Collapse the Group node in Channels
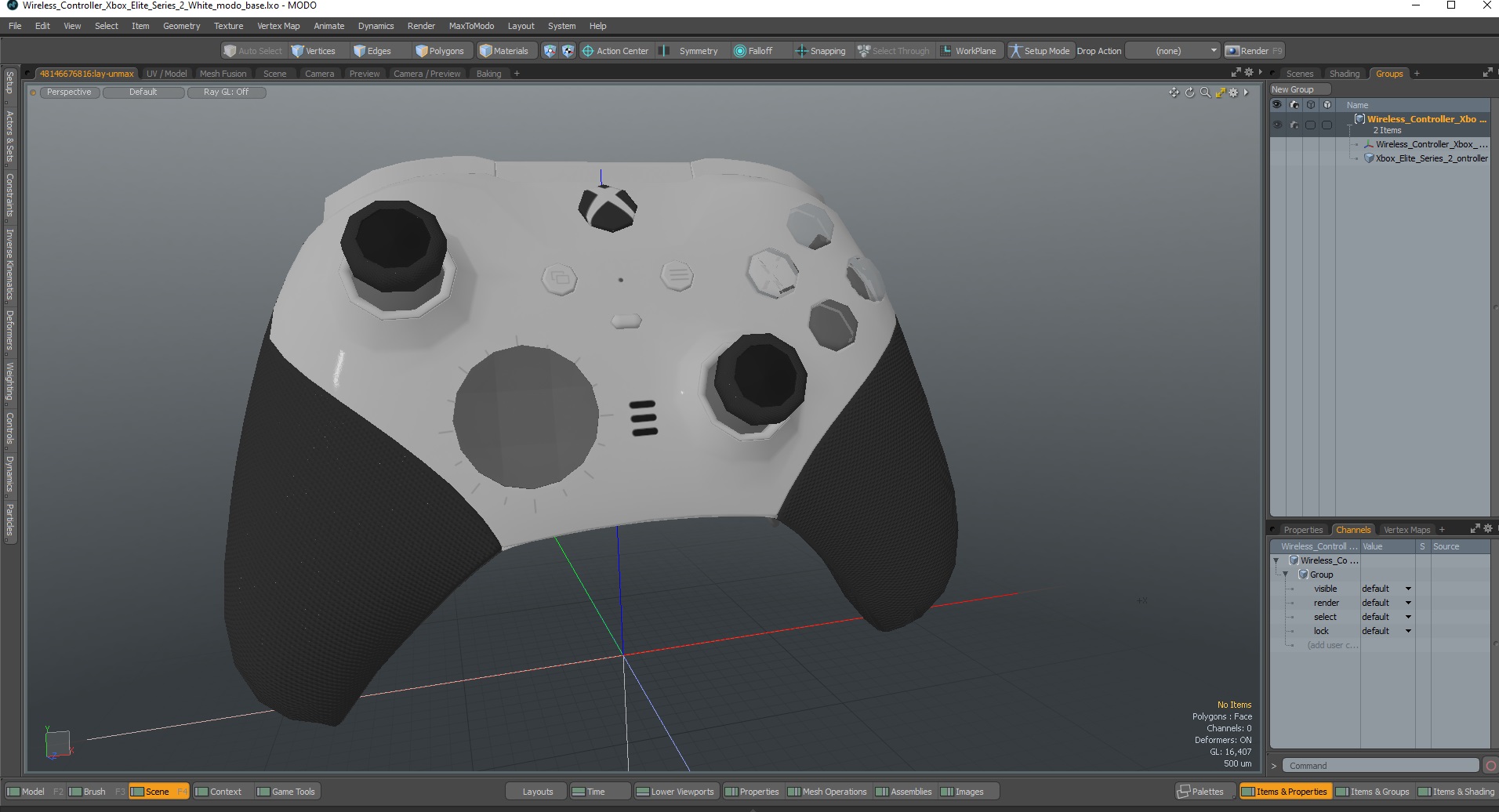 pos(1286,575)
